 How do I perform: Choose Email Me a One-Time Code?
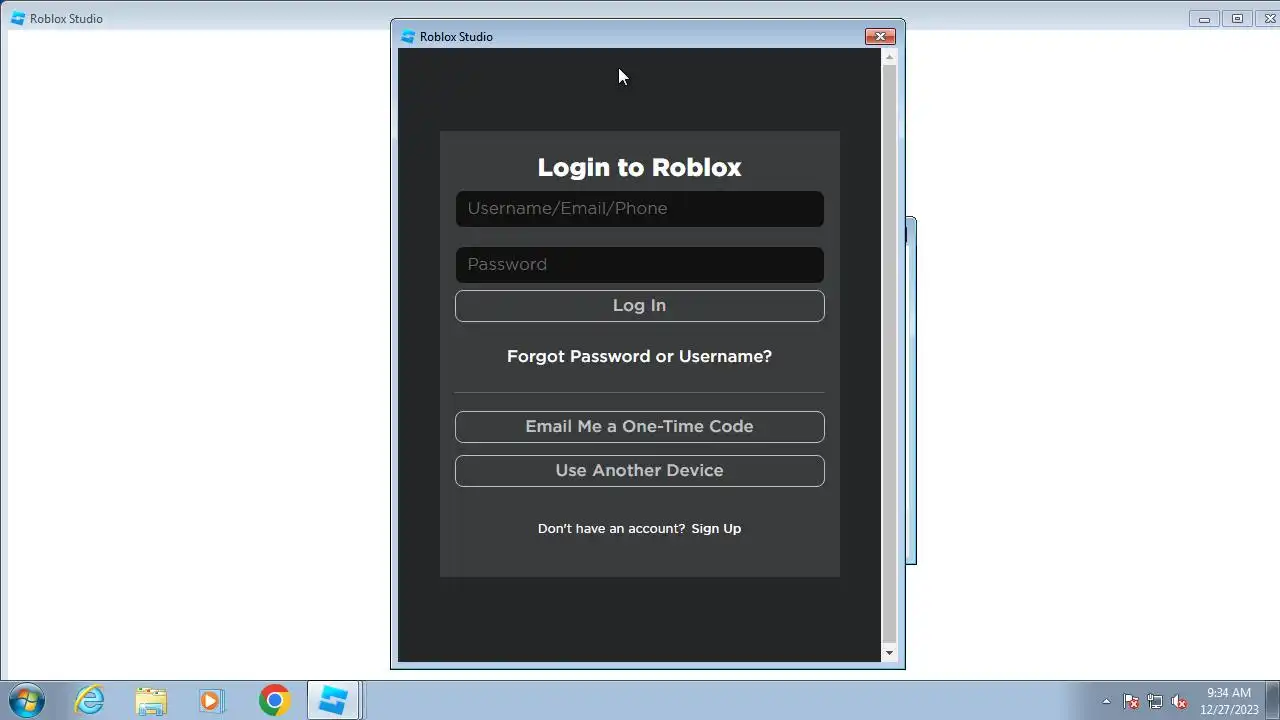pyautogui.click(x=639, y=427)
